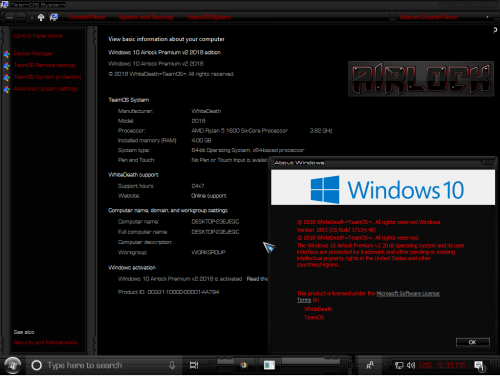This screenshot has width=500, height=376.
Task: Click the 'WhiteDeath' manufacturer value
Action: (x=206, y=111)
